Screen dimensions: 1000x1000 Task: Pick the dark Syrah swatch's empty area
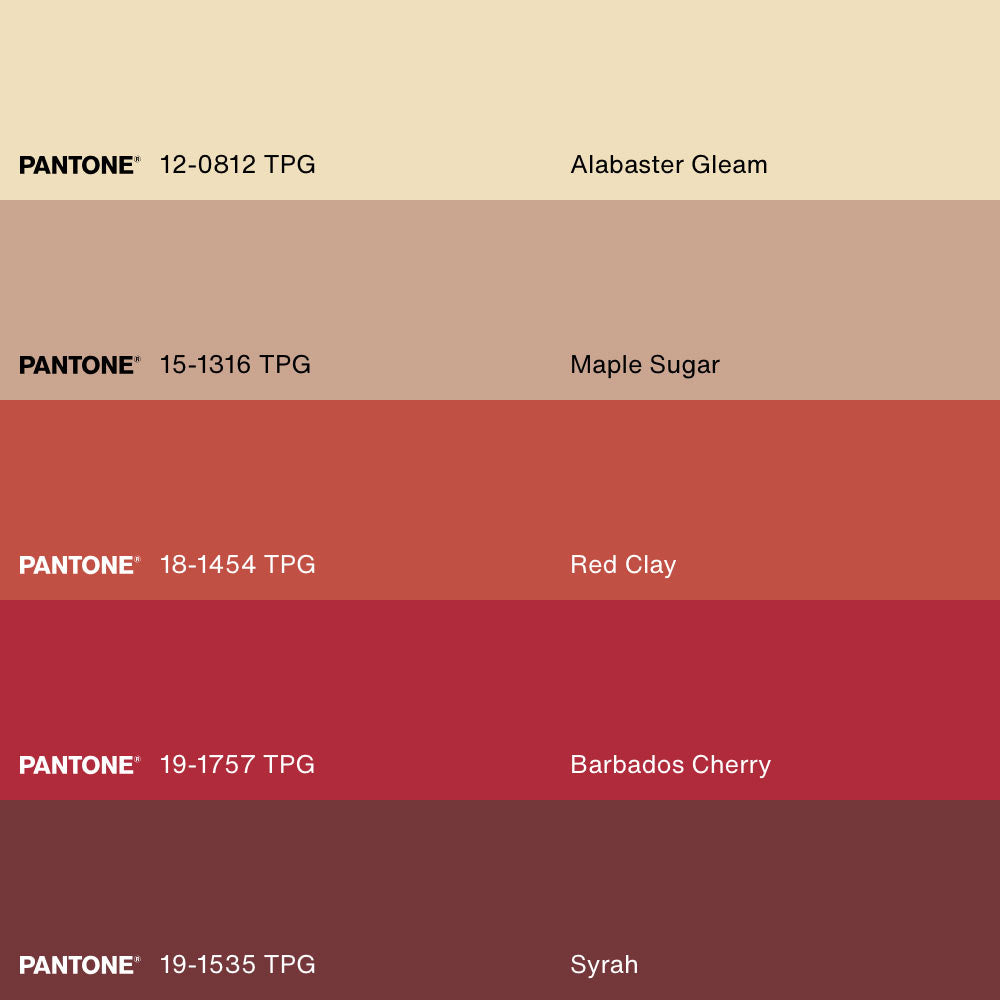point(500,870)
